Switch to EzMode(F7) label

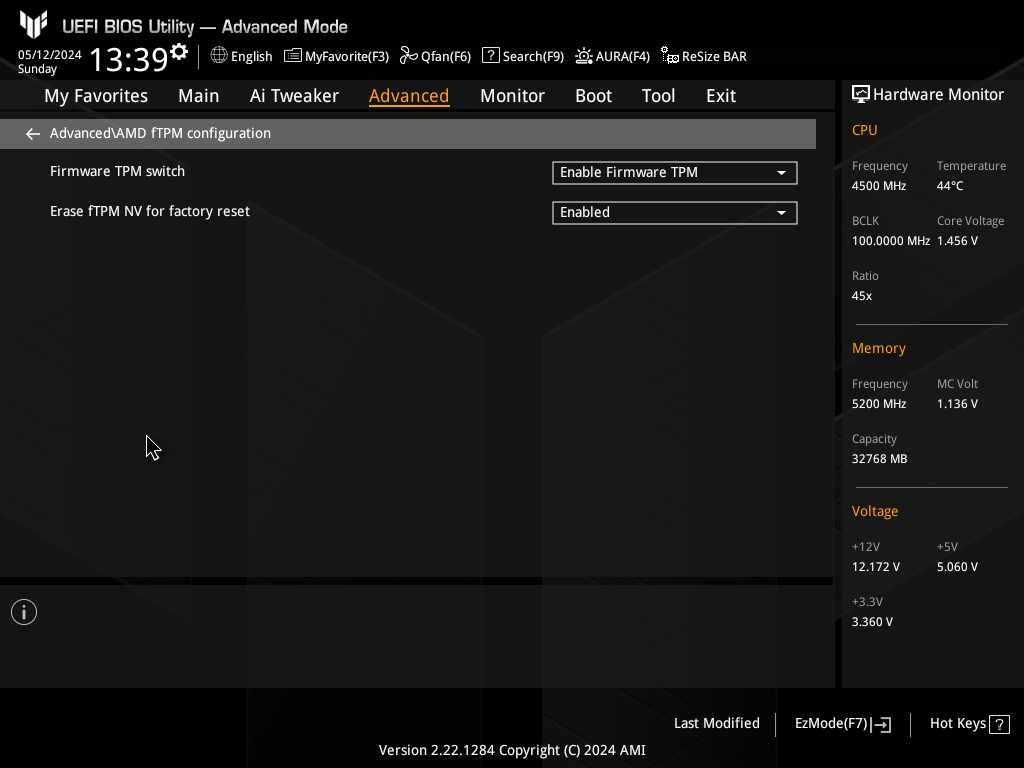click(x=831, y=724)
